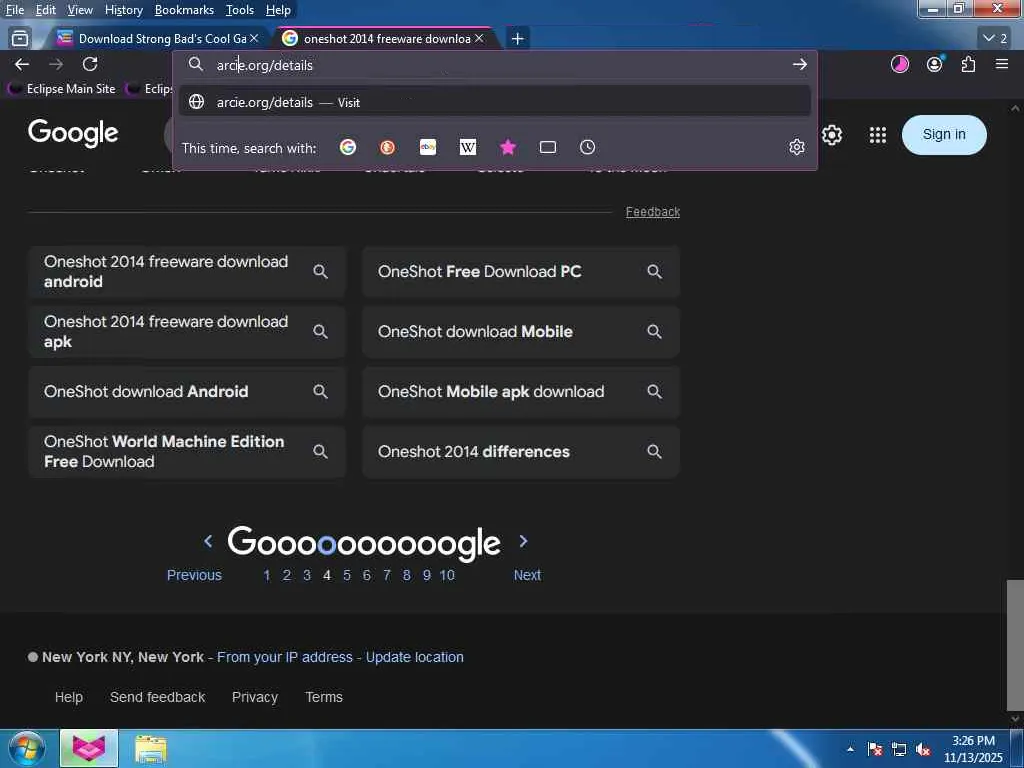Open the Eclipse Main Site bookmark
1024x768 pixels.
tap(61, 89)
